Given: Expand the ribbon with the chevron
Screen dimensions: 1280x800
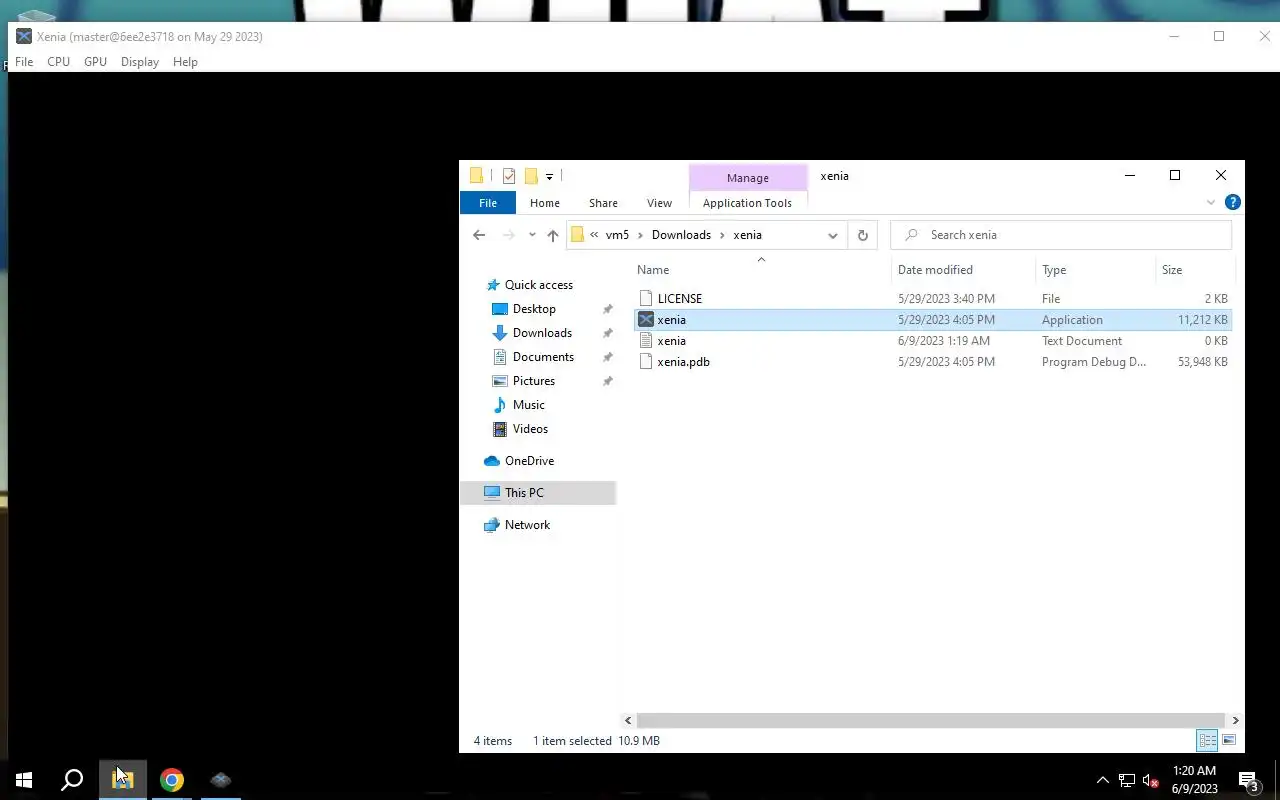Looking at the screenshot, I should click(x=1210, y=202).
